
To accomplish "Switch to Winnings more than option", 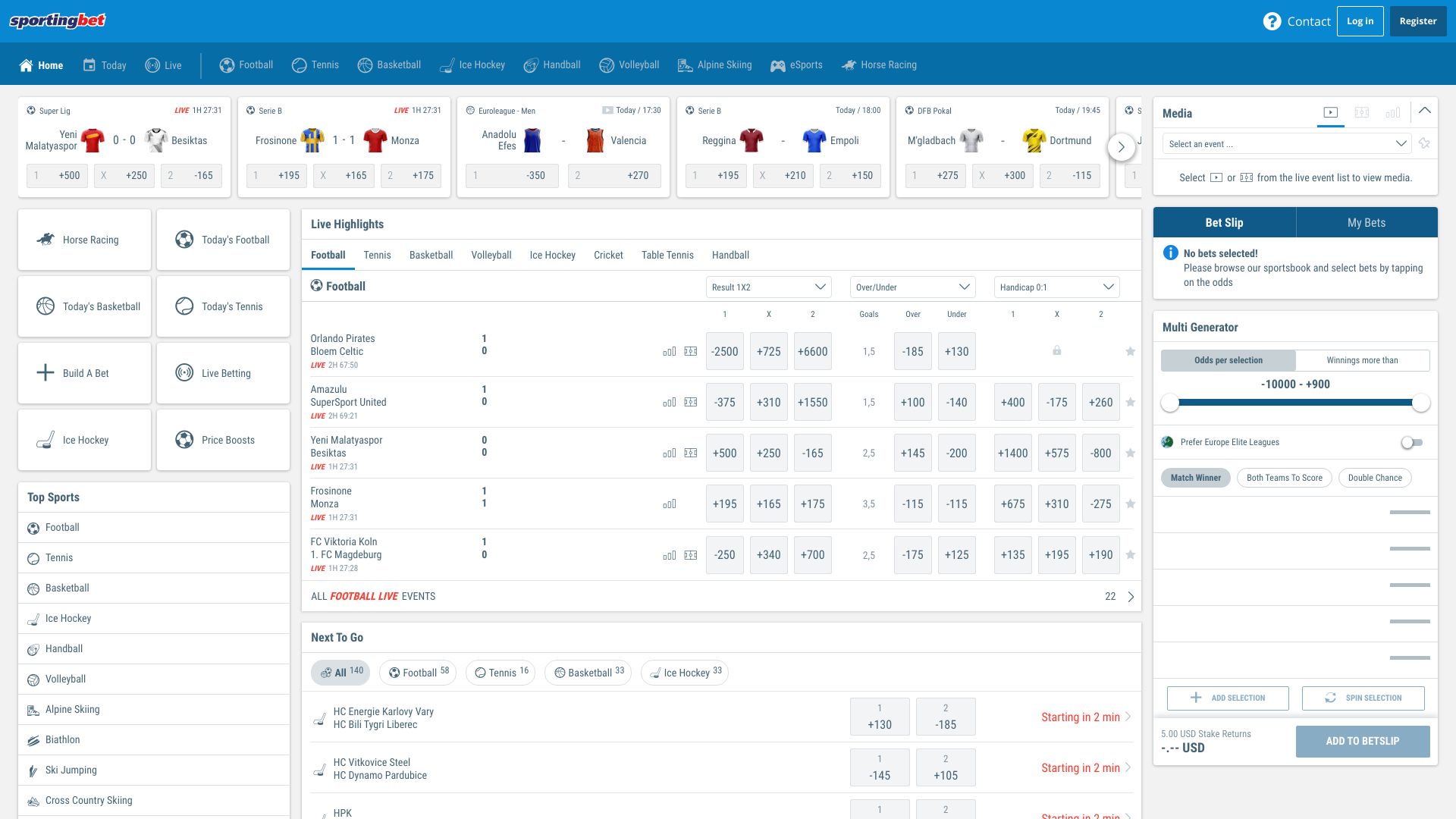I will (1362, 360).
